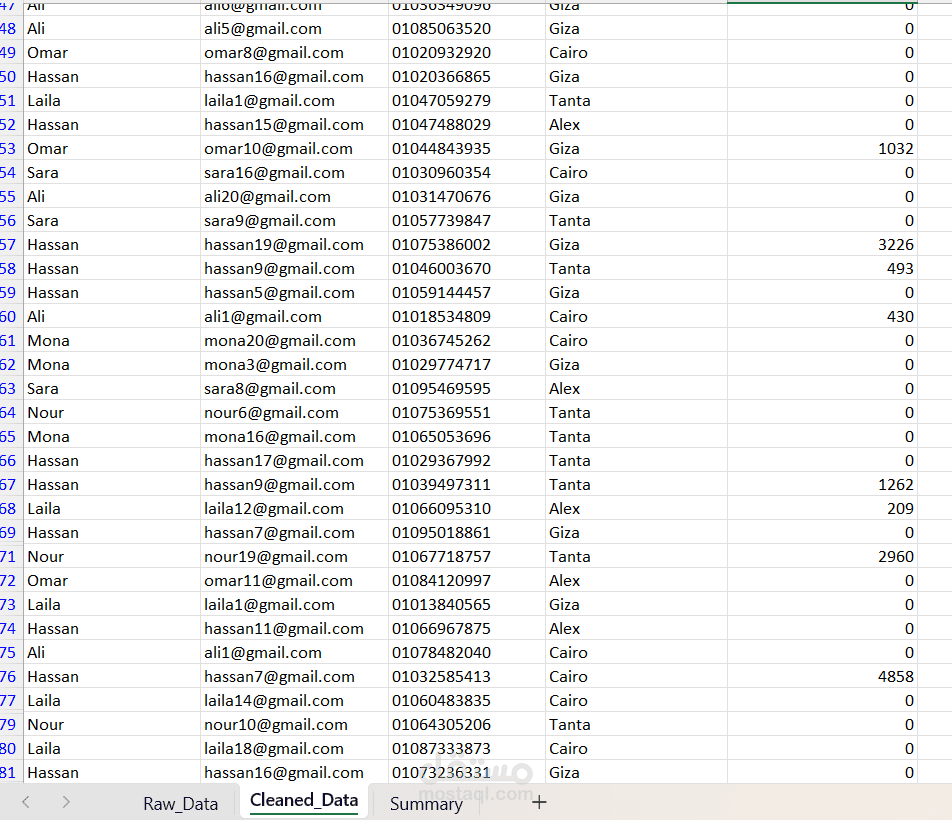Click the value 4858 cell

coord(822,677)
